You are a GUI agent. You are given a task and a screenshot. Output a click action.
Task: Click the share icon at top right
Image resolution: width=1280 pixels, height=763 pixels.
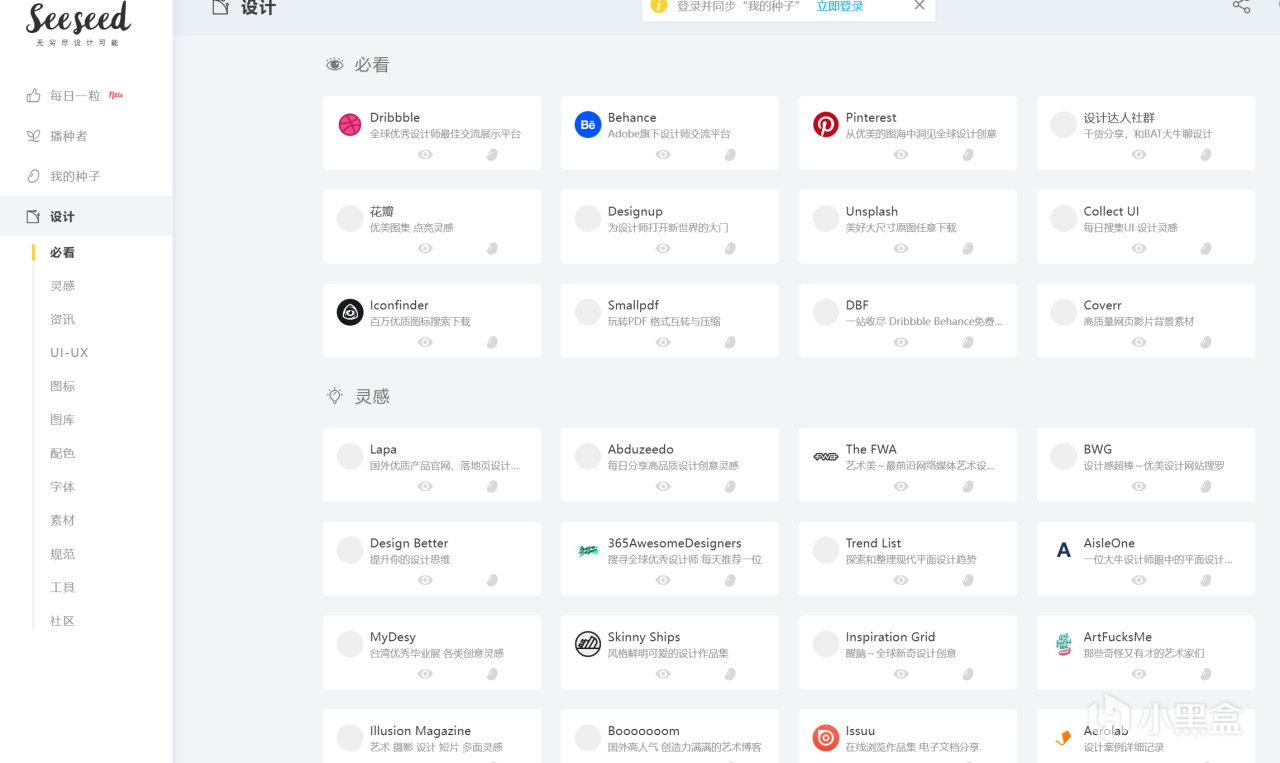point(1241,6)
